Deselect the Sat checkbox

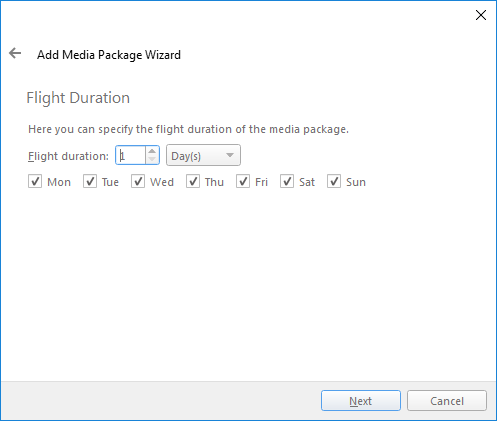point(287,182)
